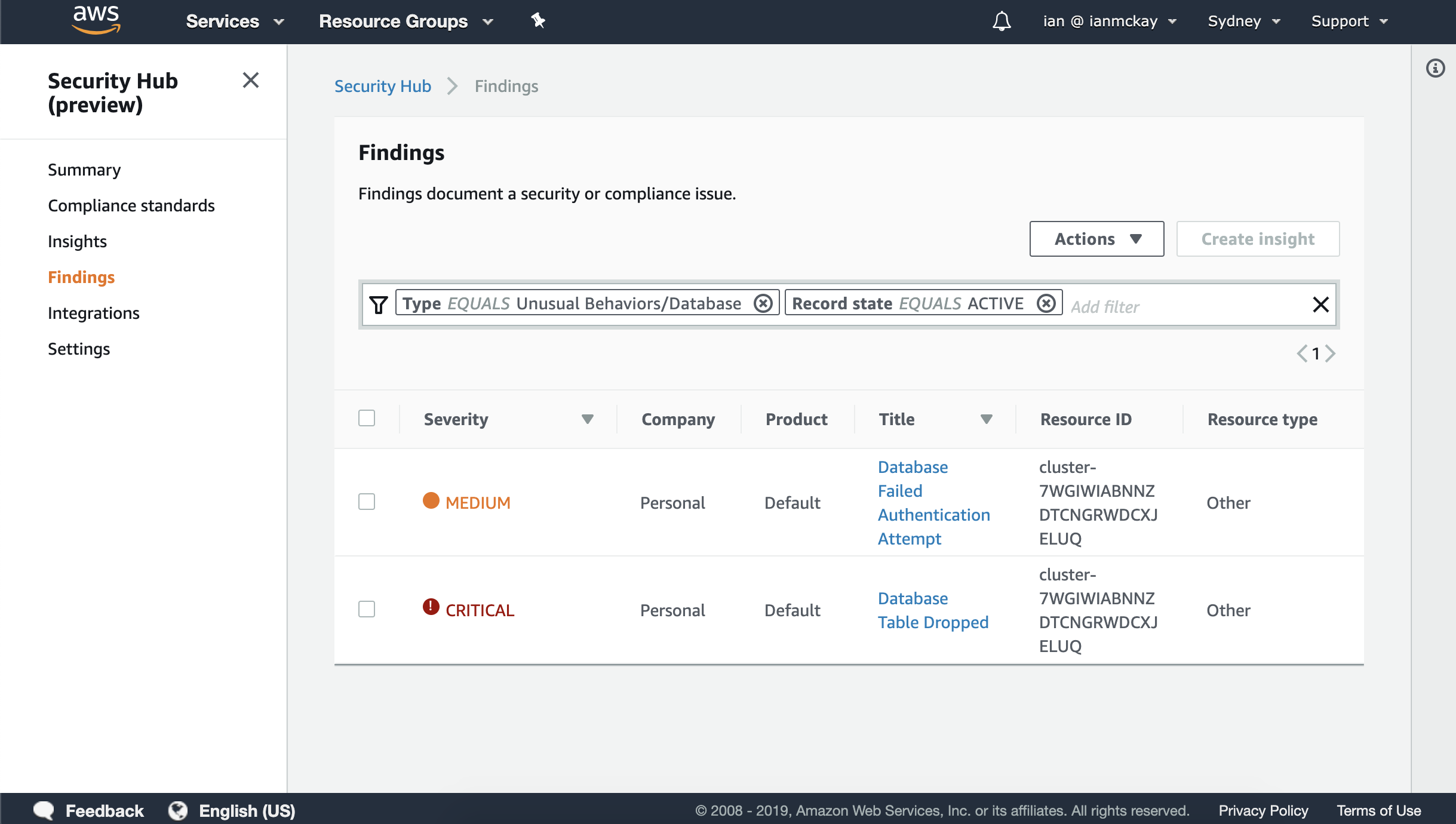
Task: Click the filter funnel icon
Action: point(378,305)
